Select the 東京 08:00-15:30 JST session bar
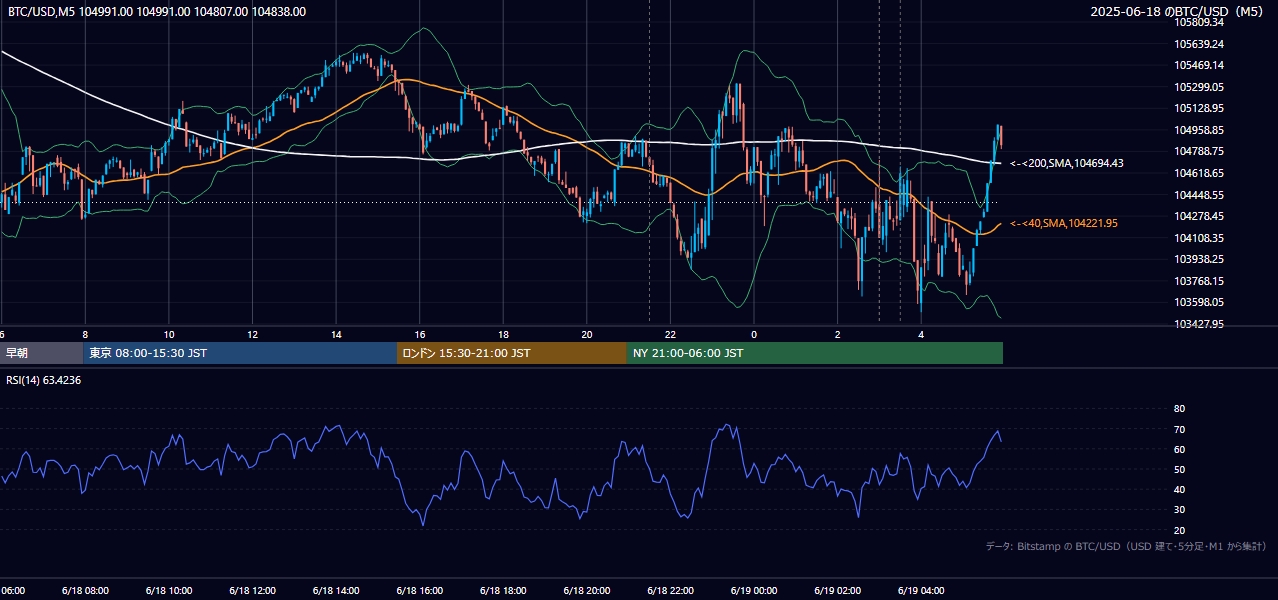The width and height of the screenshot is (1278, 600). (x=240, y=353)
